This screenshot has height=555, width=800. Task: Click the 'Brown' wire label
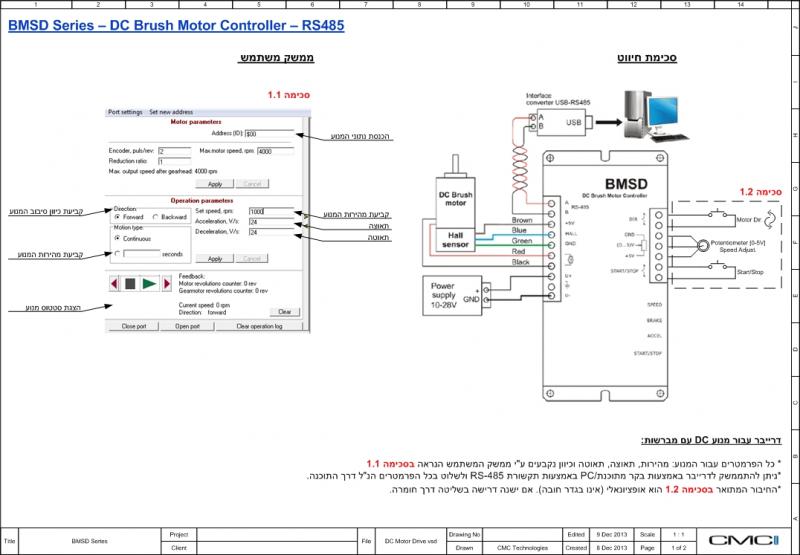522,220
